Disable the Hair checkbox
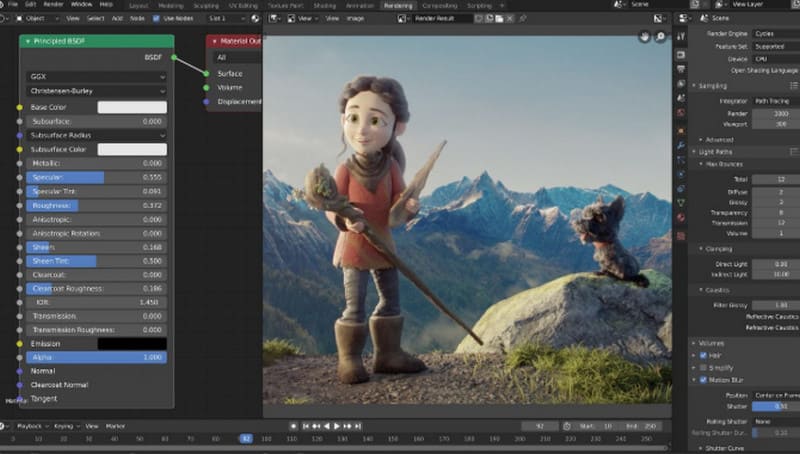Image resolution: width=800 pixels, height=454 pixels. 703,355
